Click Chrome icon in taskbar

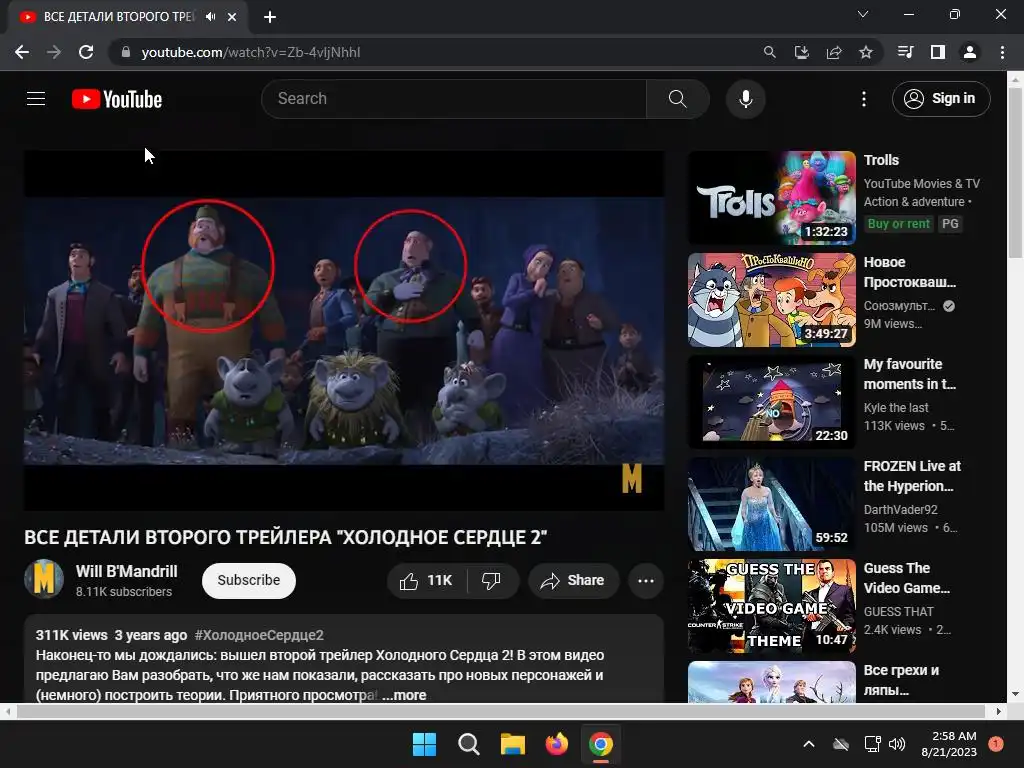(601, 744)
